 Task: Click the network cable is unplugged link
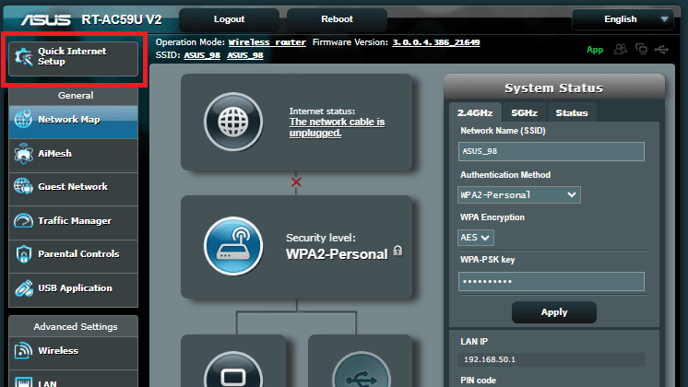337,127
